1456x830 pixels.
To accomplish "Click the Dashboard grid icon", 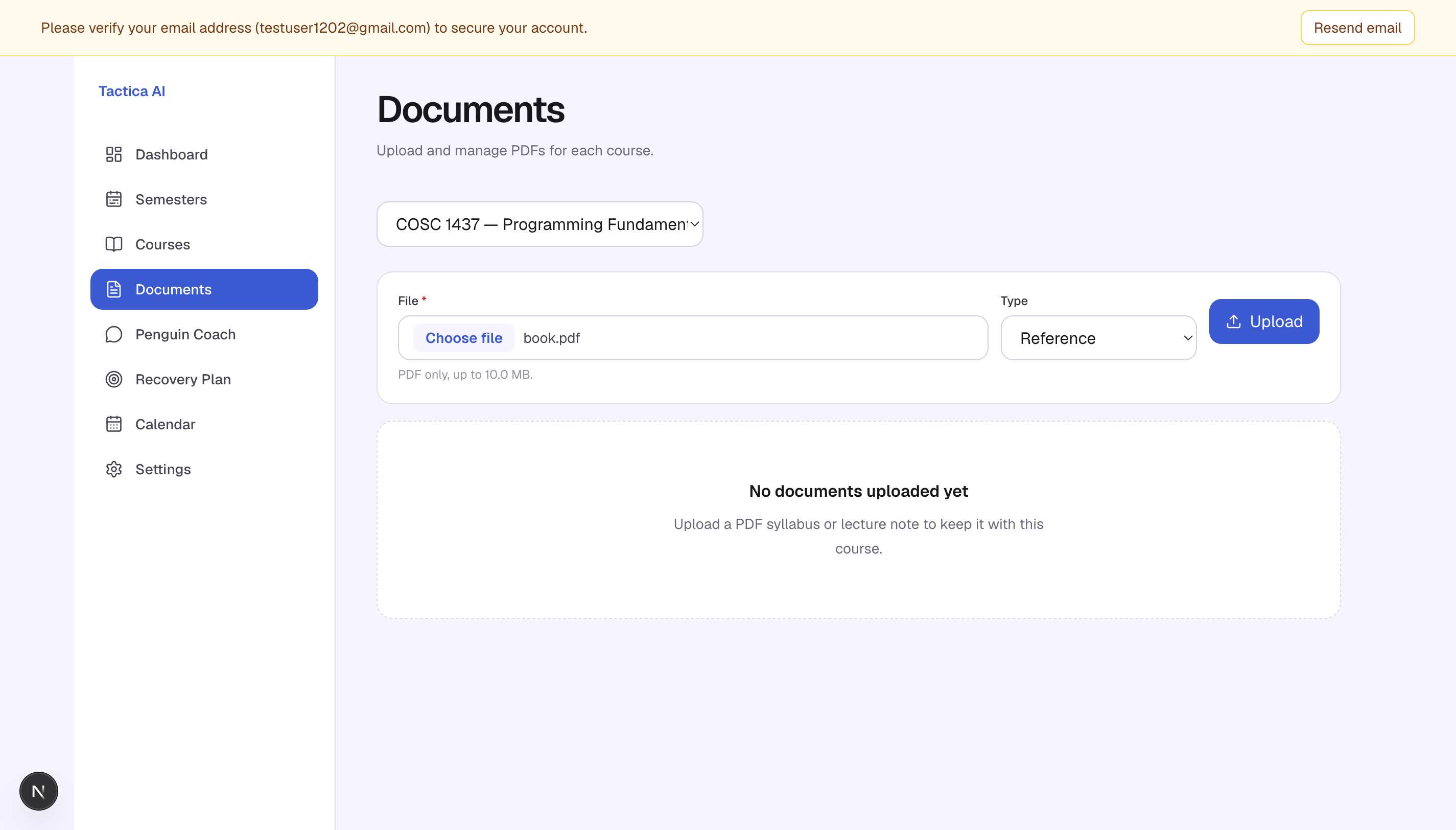I will click(114, 154).
